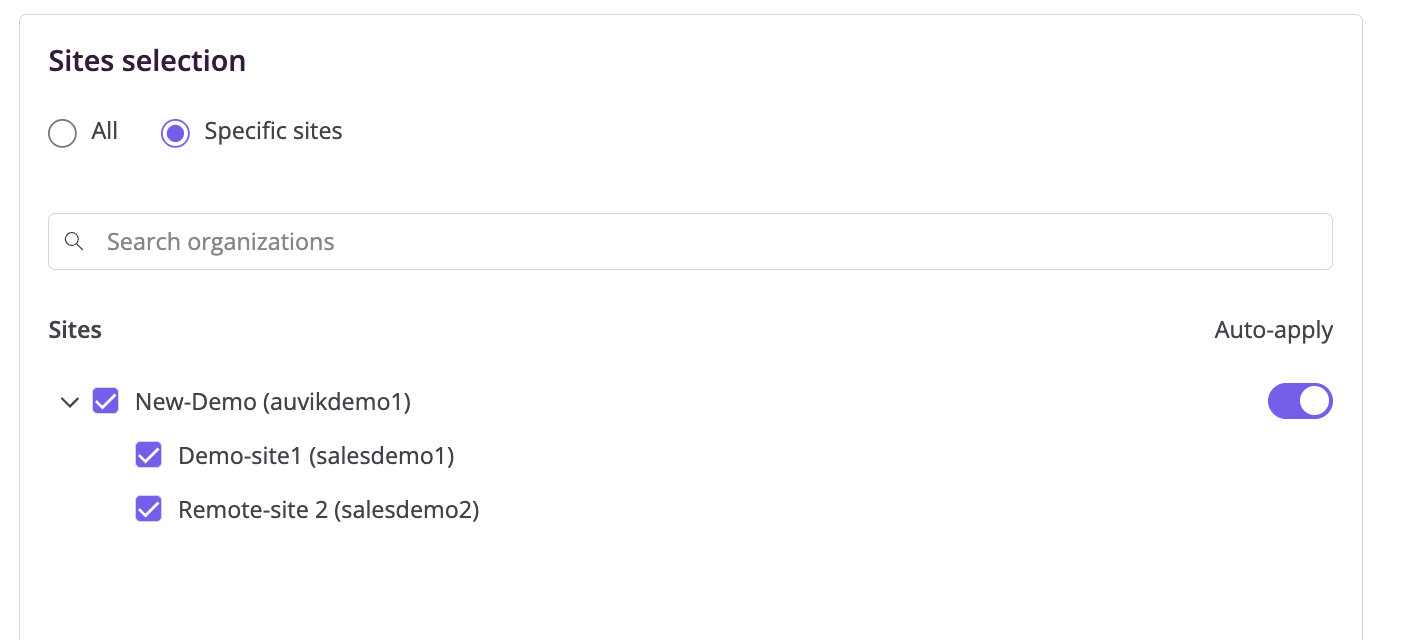Viewport: 1422px width, 640px height.
Task: Turn off the Auto-apply toggle for New-Demo
Action: tap(1300, 401)
